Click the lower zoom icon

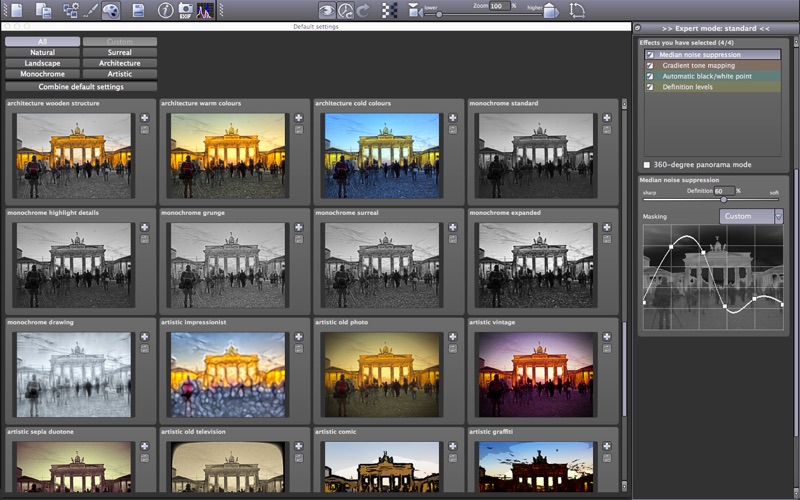pyautogui.click(x=415, y=10)
